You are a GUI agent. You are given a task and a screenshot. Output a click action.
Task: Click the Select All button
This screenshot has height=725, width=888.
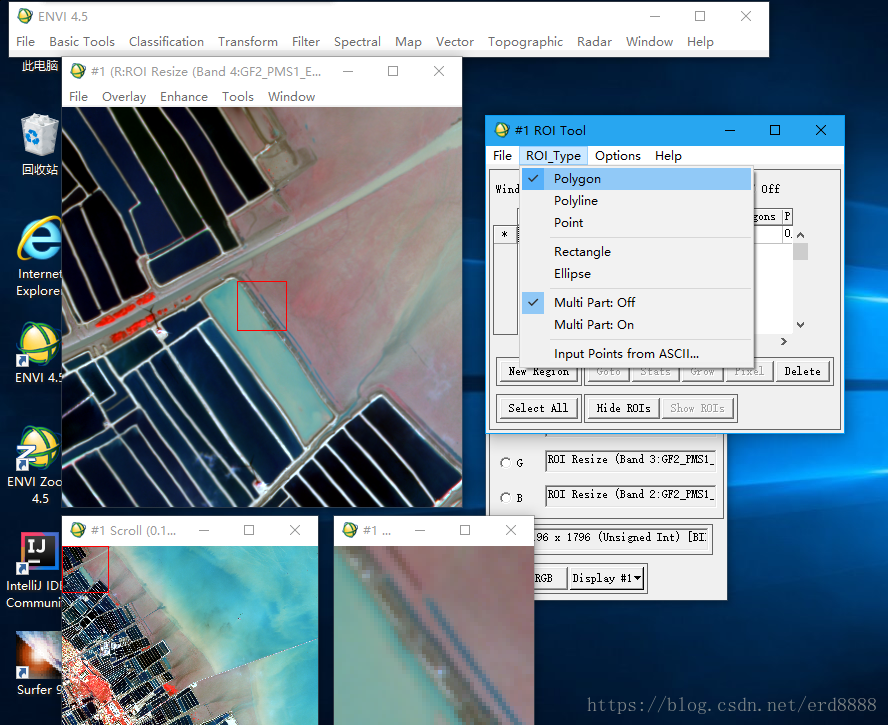click(538, 408)
